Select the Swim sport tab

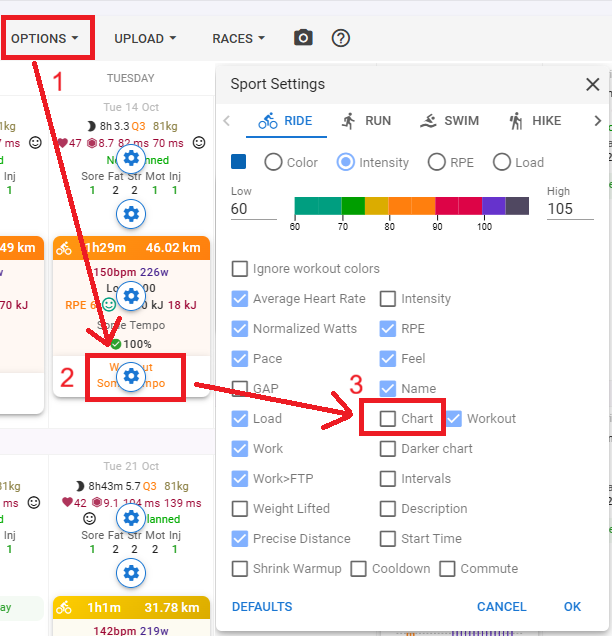pos(449,121)
